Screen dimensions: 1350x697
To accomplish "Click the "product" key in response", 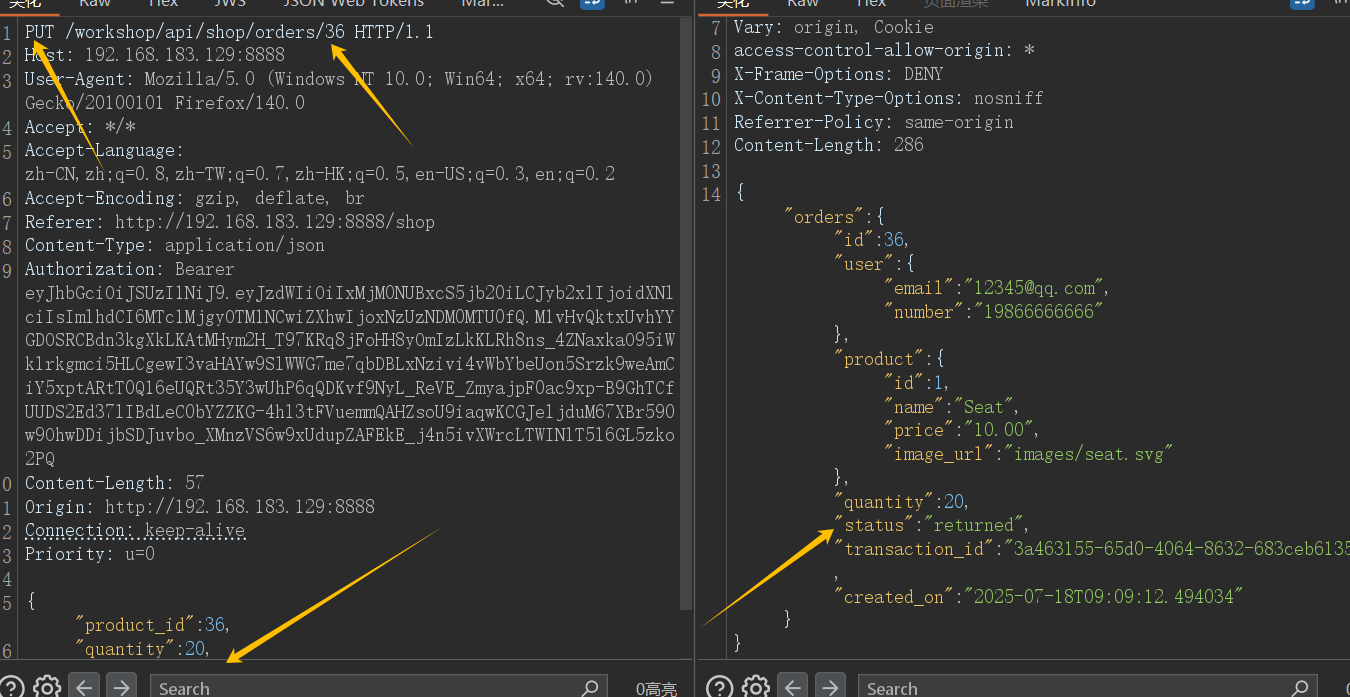I will click(879, 359).
